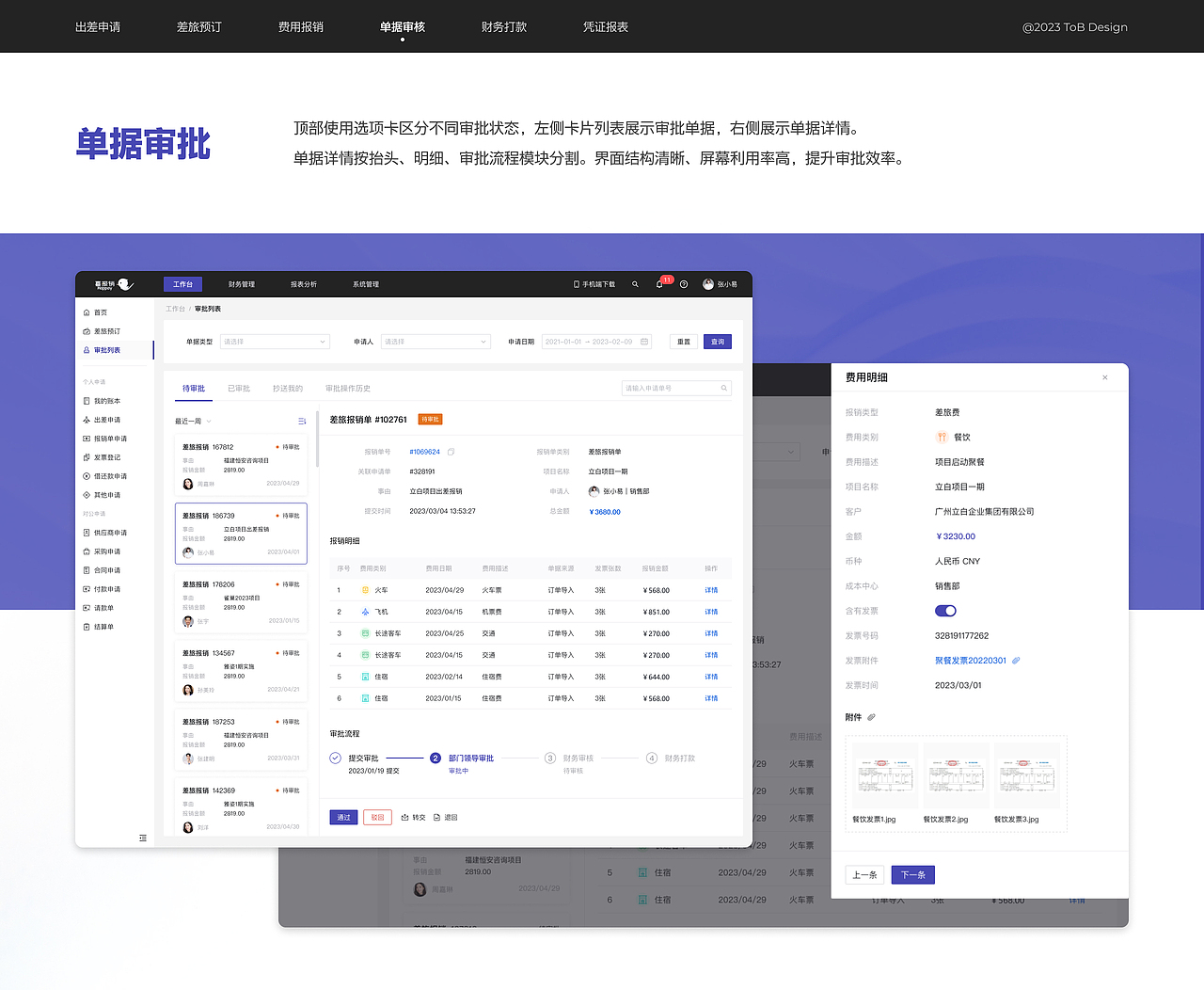Go to 财务打款 in the page top nav

point(504,27)
